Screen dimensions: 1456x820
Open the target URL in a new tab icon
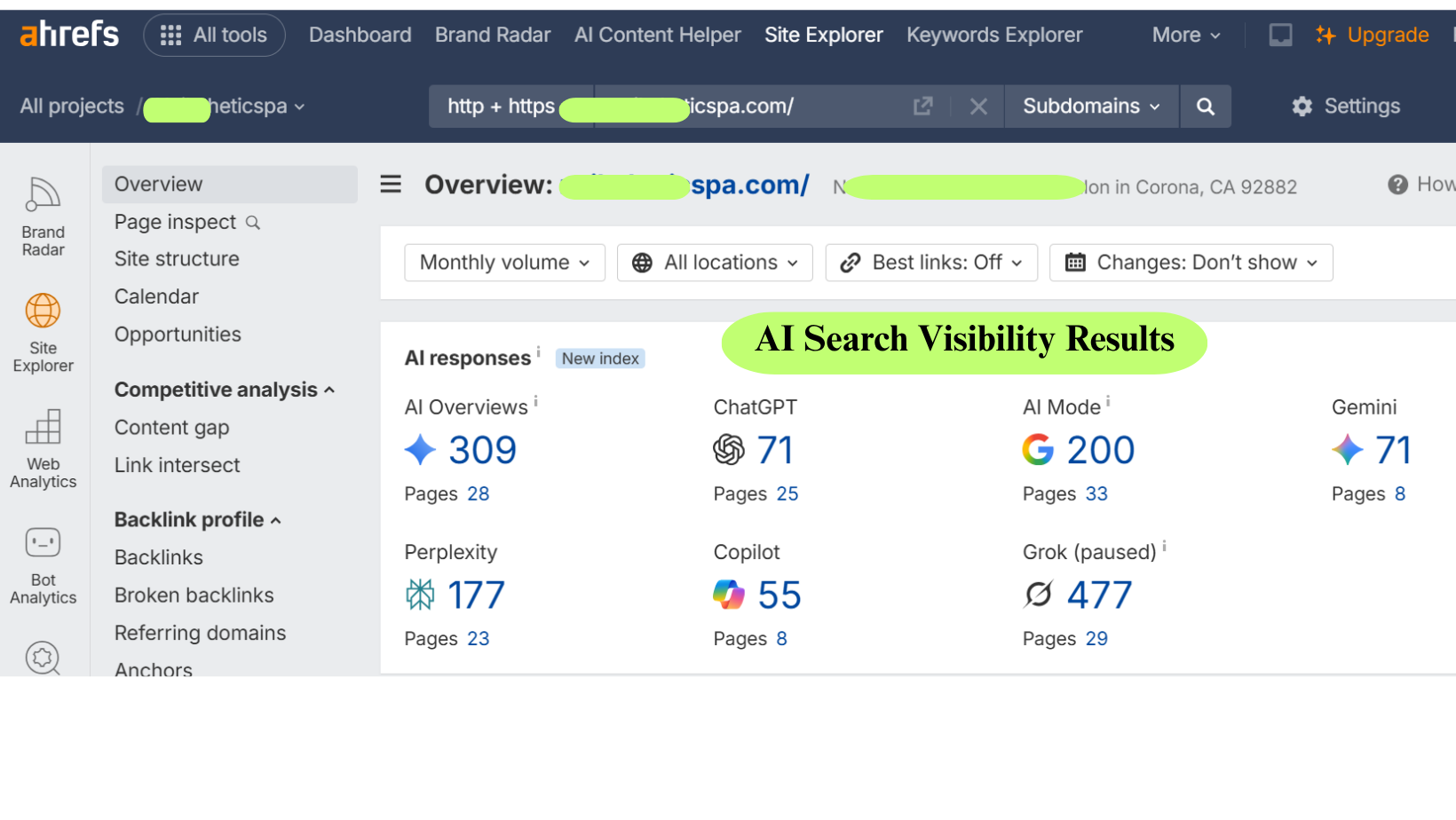[923, 106]
